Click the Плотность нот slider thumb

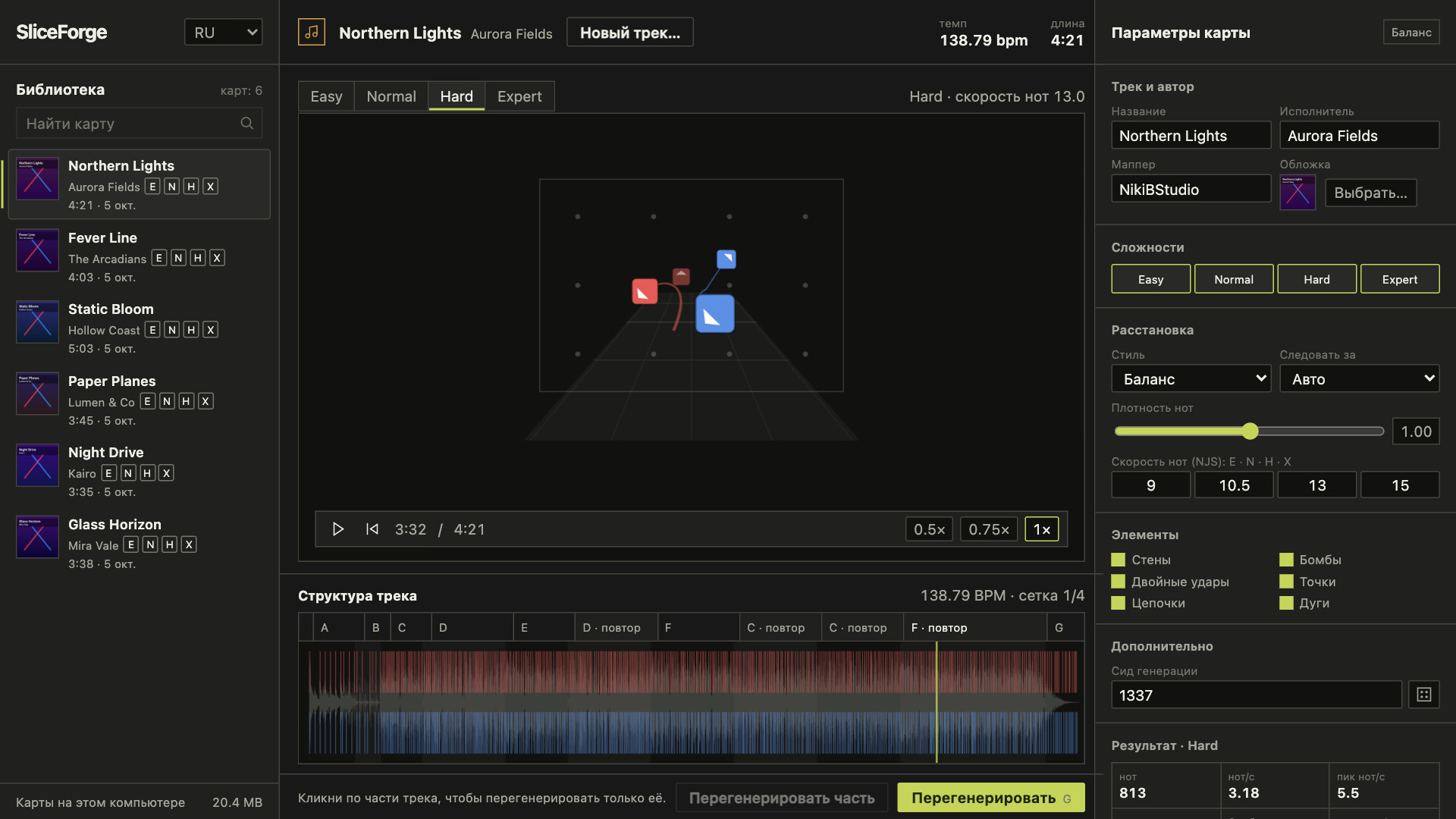pos(1250,431)
